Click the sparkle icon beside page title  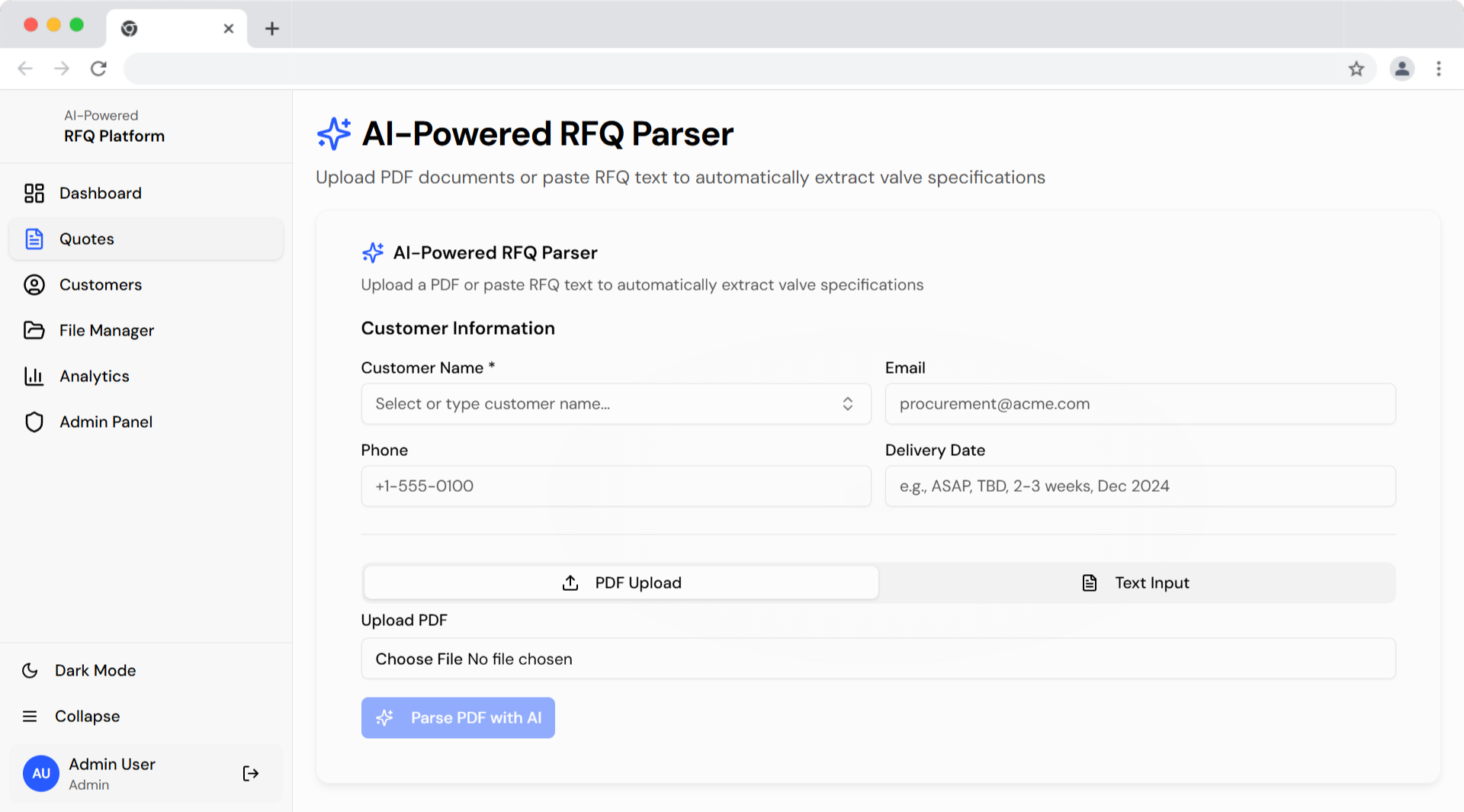pos(334,133)
